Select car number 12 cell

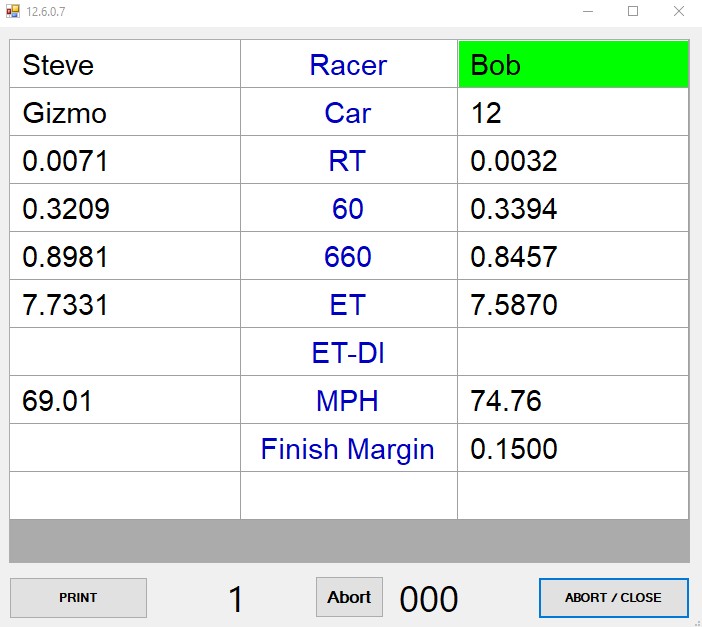[x=573, y=112]
